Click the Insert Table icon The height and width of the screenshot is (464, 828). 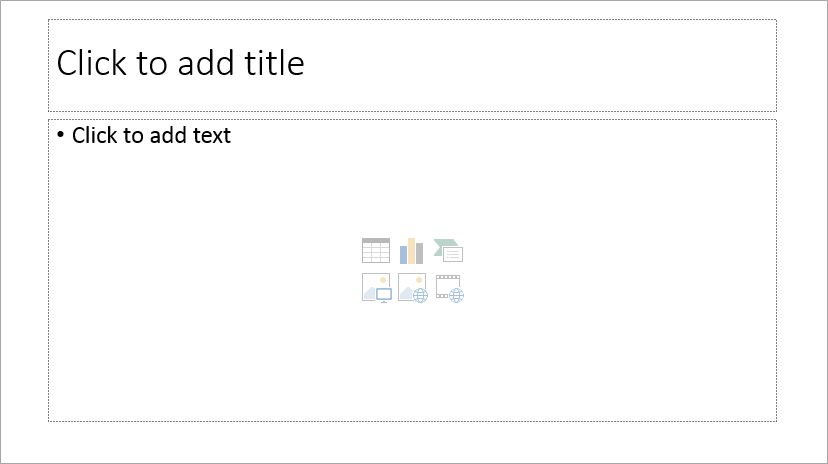[x=376, y=250]
